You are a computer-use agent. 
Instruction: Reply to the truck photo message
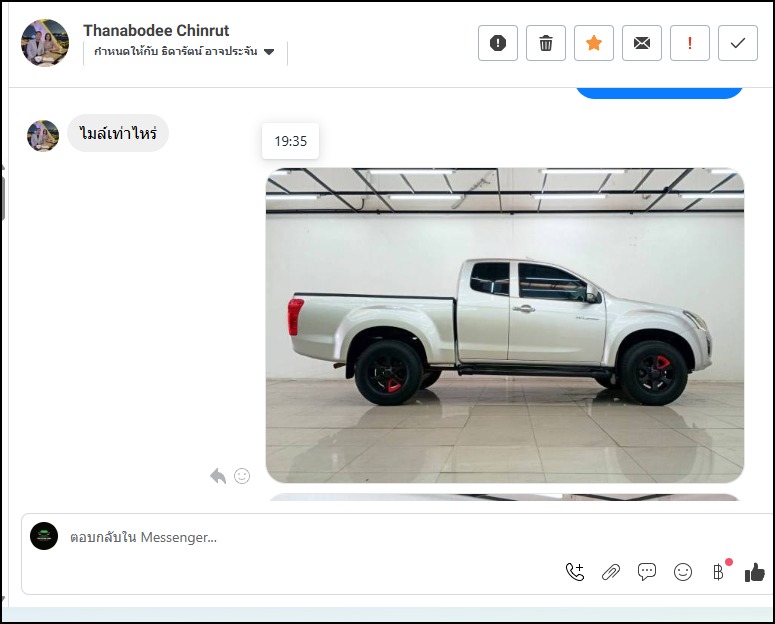click(x=218, y=476)
